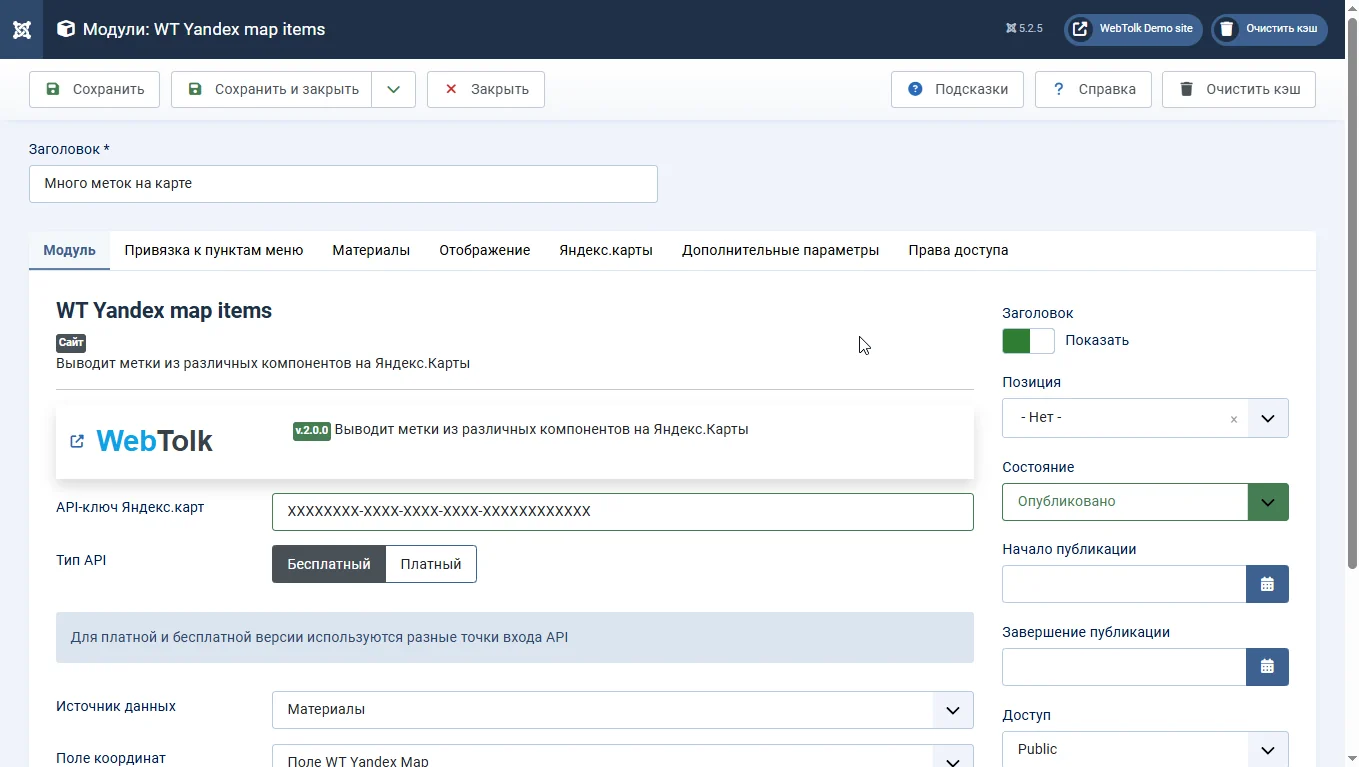Screen dimensions: 1359x767
Task: Open the Поле координат dropdown
Action: (622, 756)
